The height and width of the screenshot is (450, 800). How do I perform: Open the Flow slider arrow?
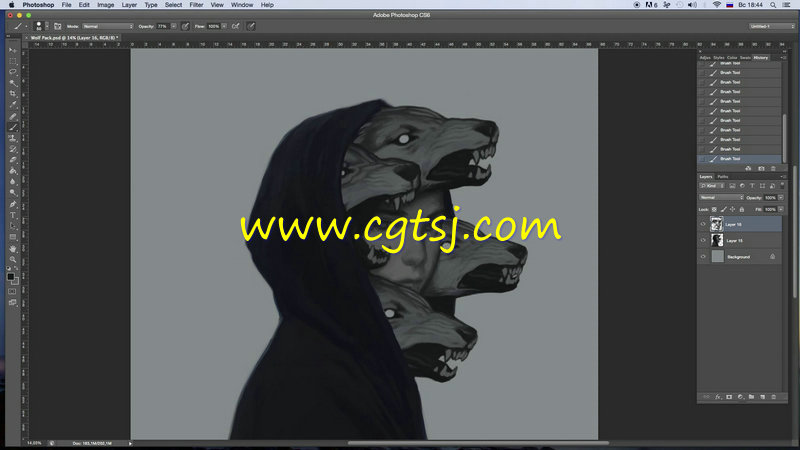pyautogui.click(x=224, y=26)
